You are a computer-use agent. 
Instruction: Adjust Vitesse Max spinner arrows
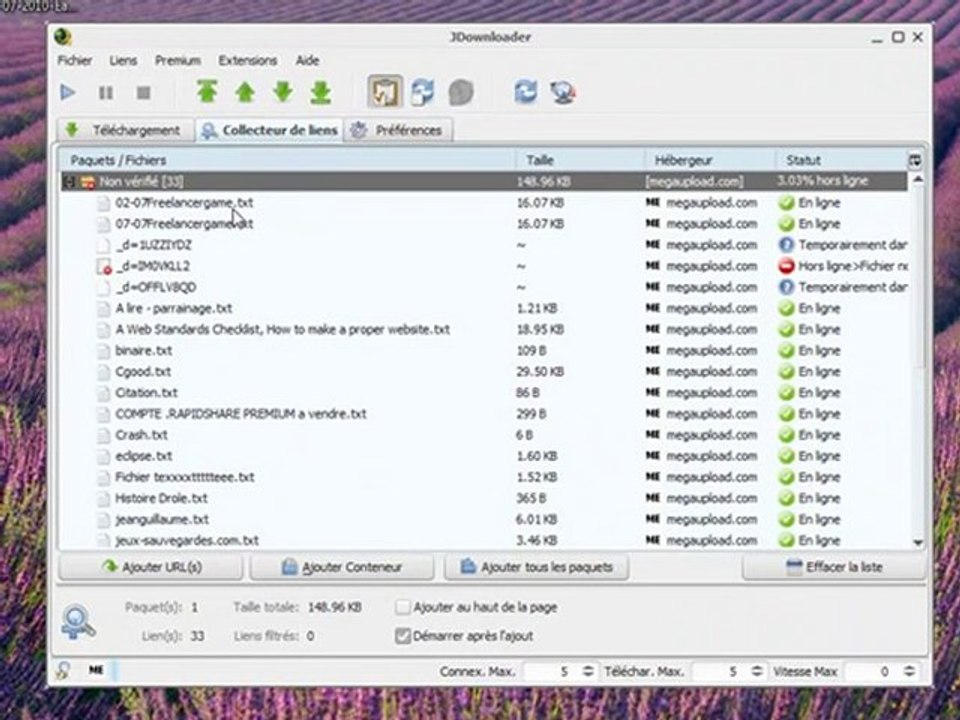coord(910,671)
